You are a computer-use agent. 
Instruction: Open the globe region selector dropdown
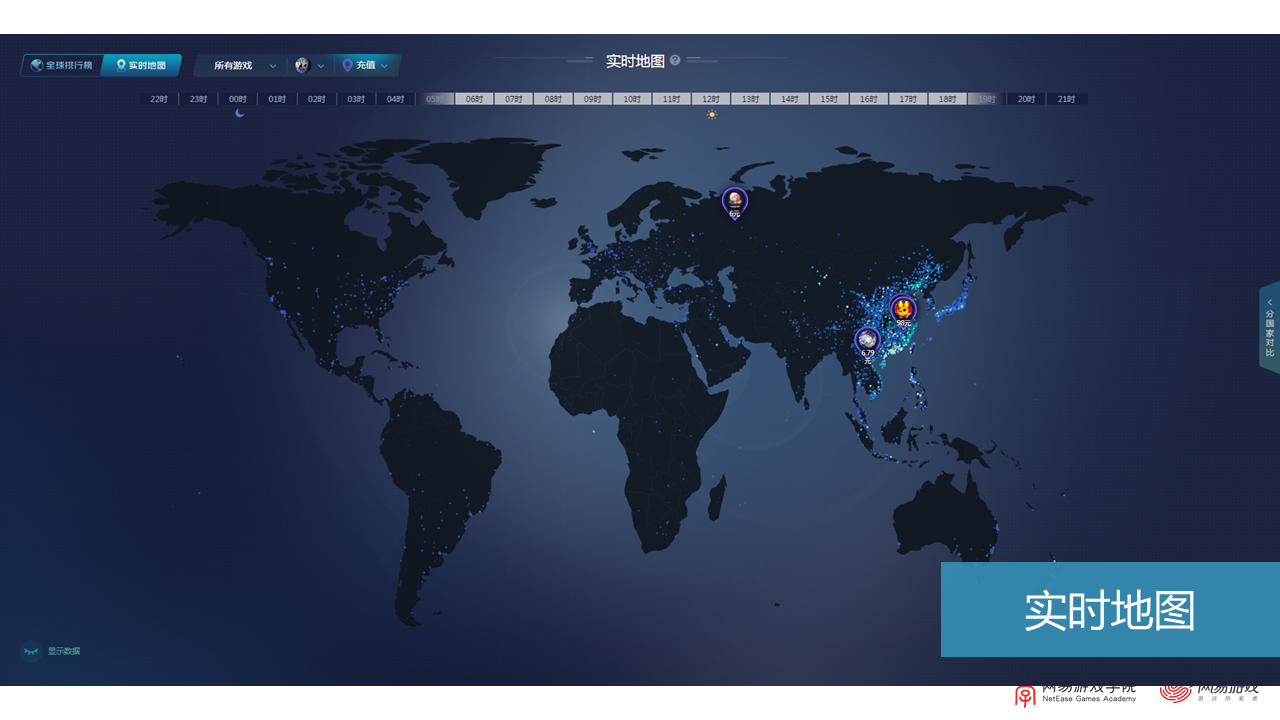[x=309, y=66]
